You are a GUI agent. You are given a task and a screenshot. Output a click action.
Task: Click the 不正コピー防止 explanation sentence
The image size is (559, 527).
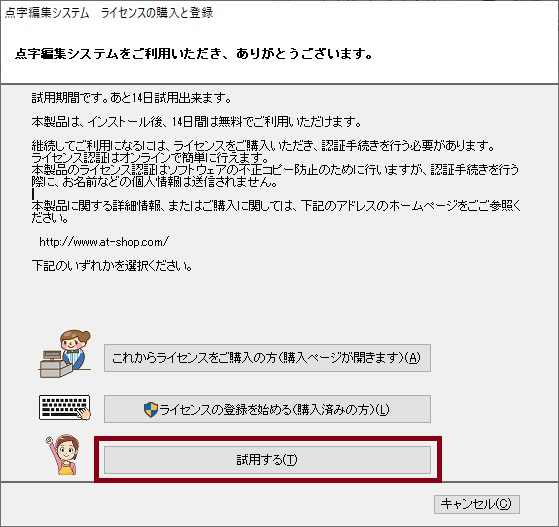pos(275,169)
